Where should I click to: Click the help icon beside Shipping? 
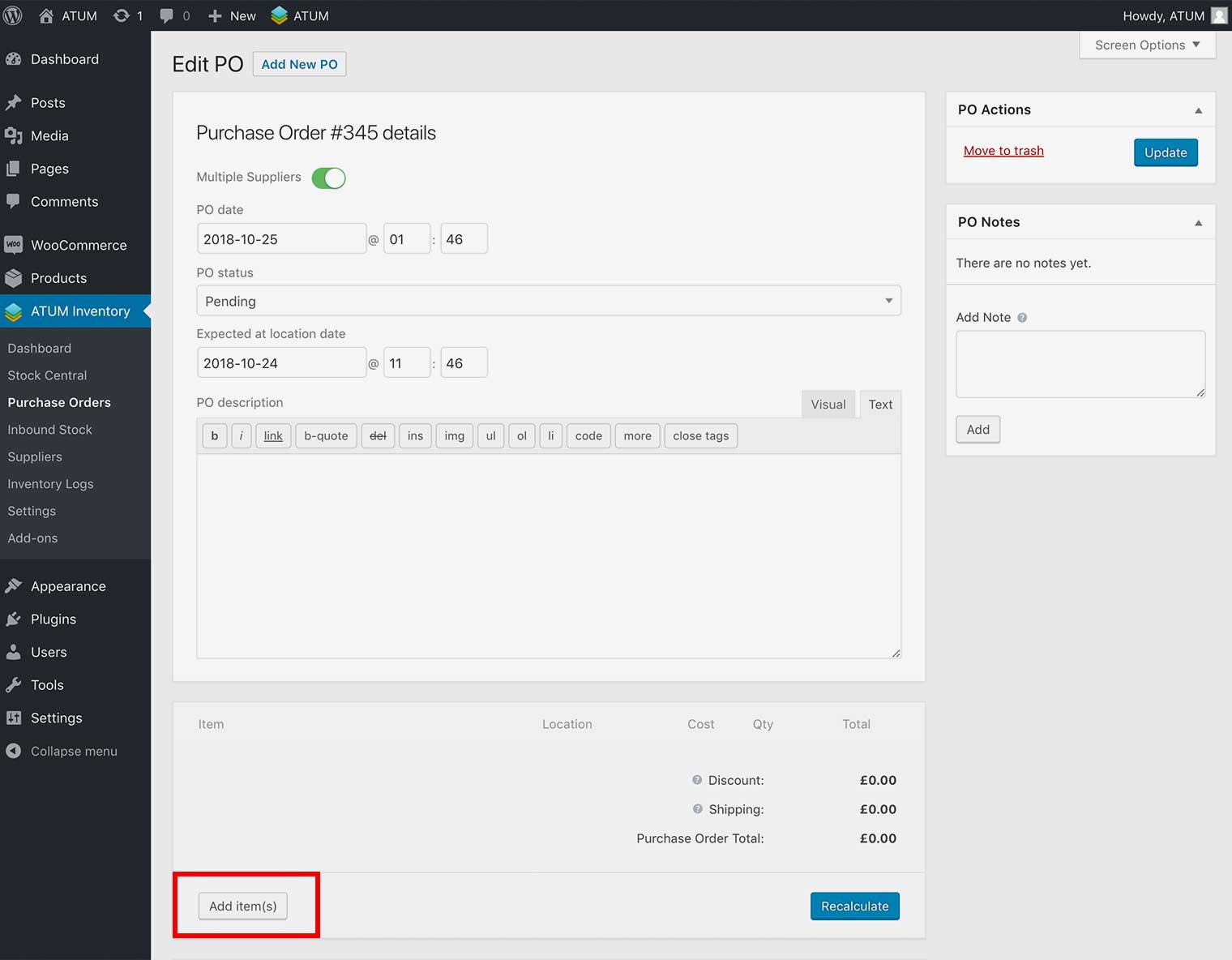697,809
